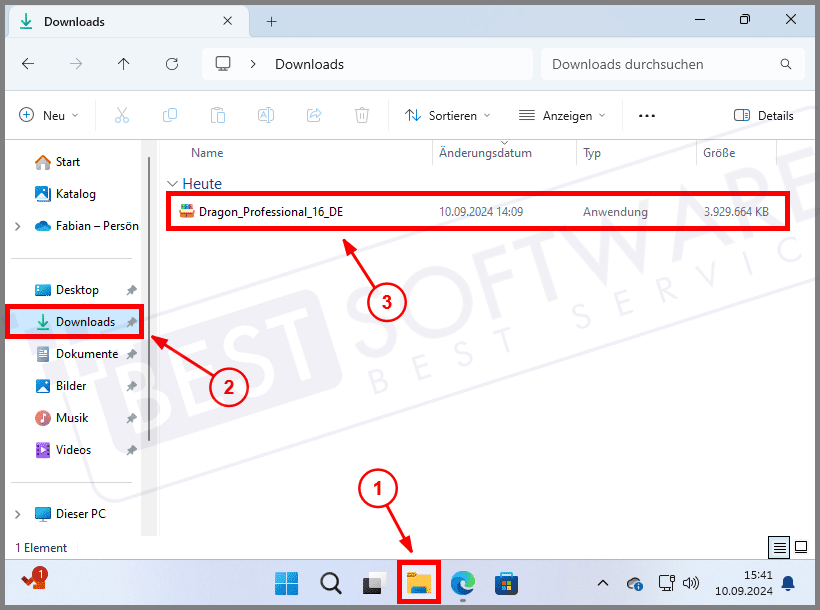Click the Copy icon in toolbar
The height and width of the screenshot is (610, 820).
click(170, 115)
